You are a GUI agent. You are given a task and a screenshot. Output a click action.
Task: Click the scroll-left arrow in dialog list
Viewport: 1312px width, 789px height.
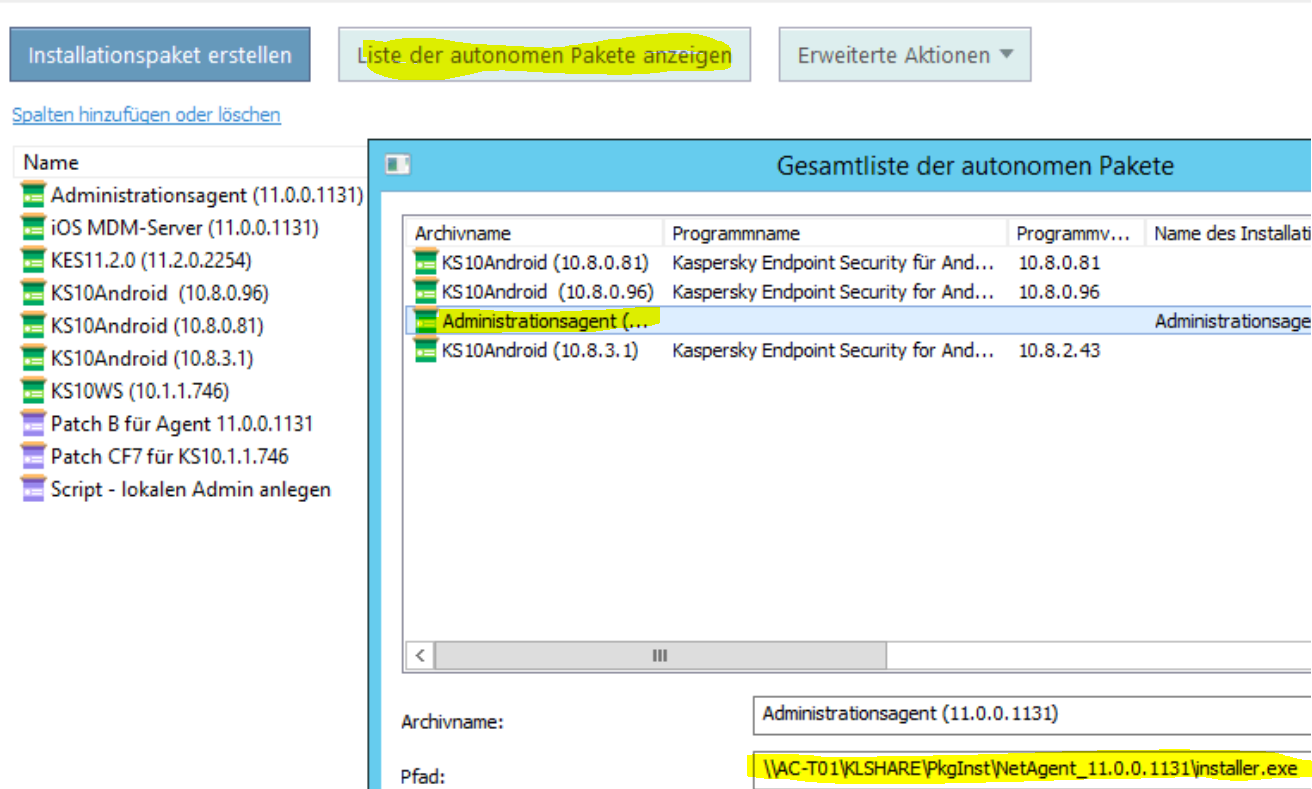420,656
